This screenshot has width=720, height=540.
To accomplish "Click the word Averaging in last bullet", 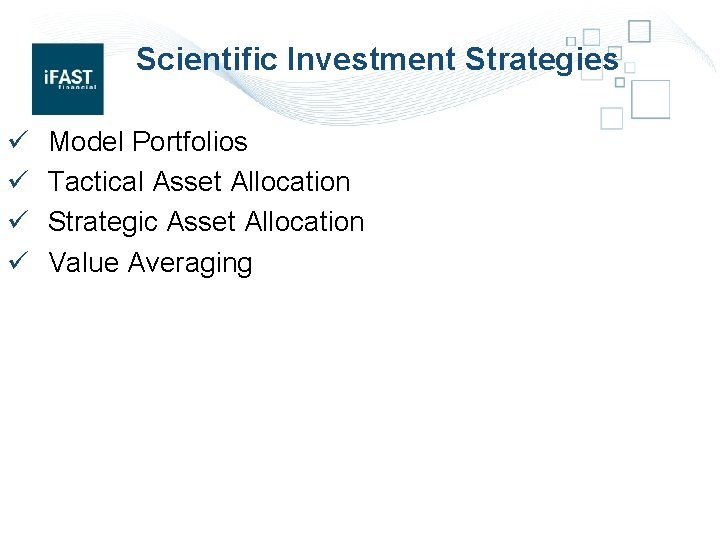I will point(190,264).
